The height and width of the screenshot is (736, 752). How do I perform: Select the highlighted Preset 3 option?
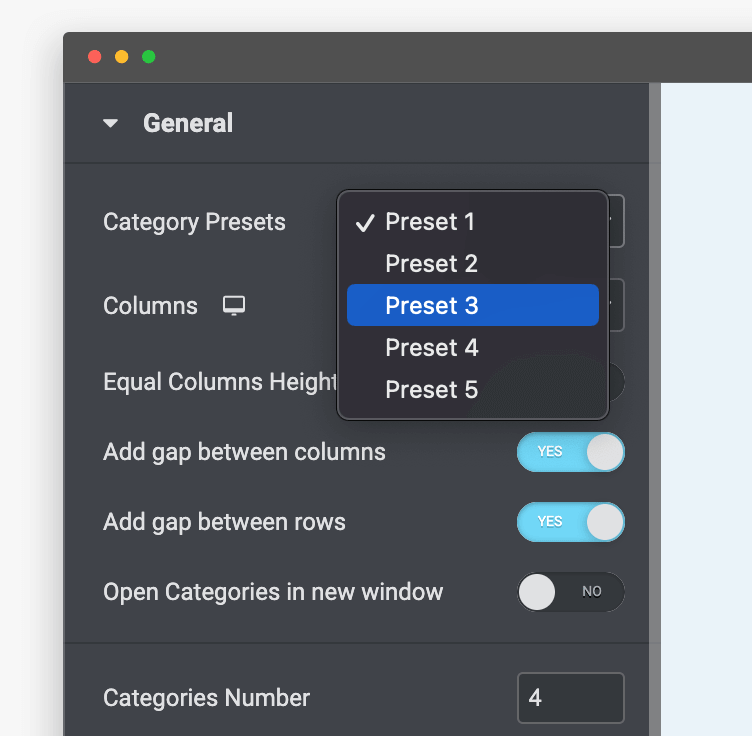pyautogui.click(x=472, y=306)
